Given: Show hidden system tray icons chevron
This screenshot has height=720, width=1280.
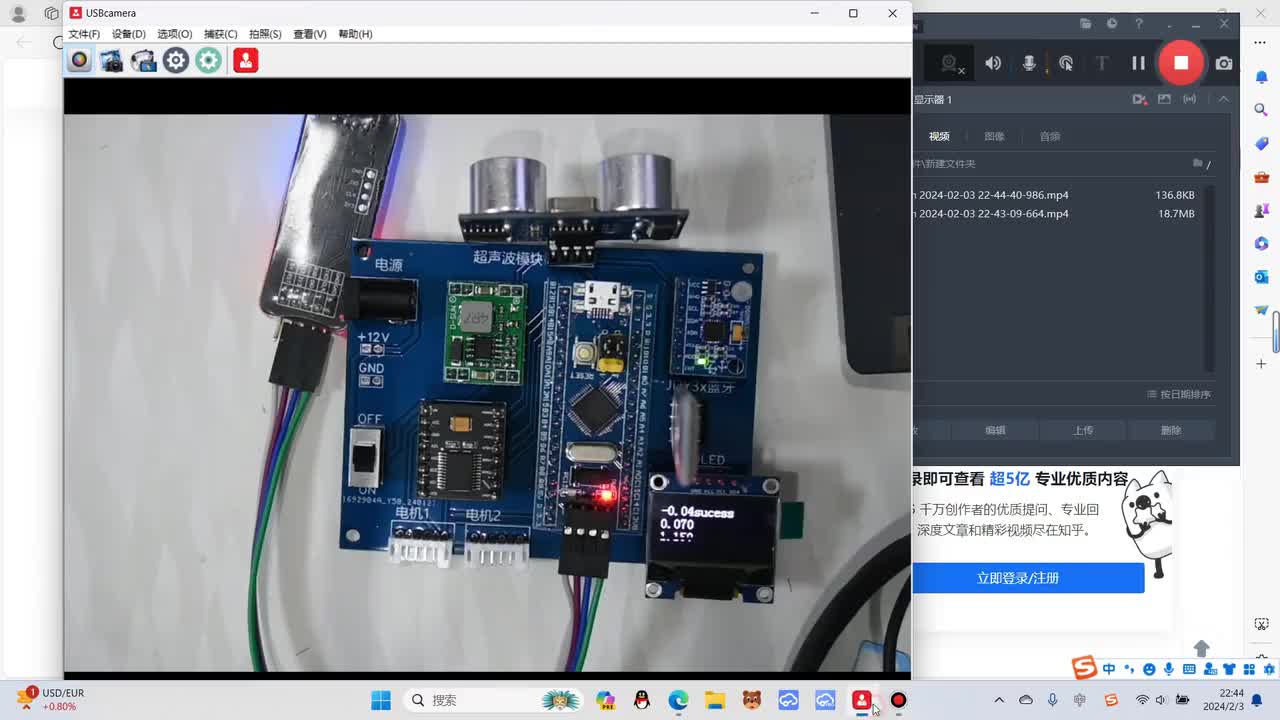Looking at the screenshot, I should coord(999,700).
